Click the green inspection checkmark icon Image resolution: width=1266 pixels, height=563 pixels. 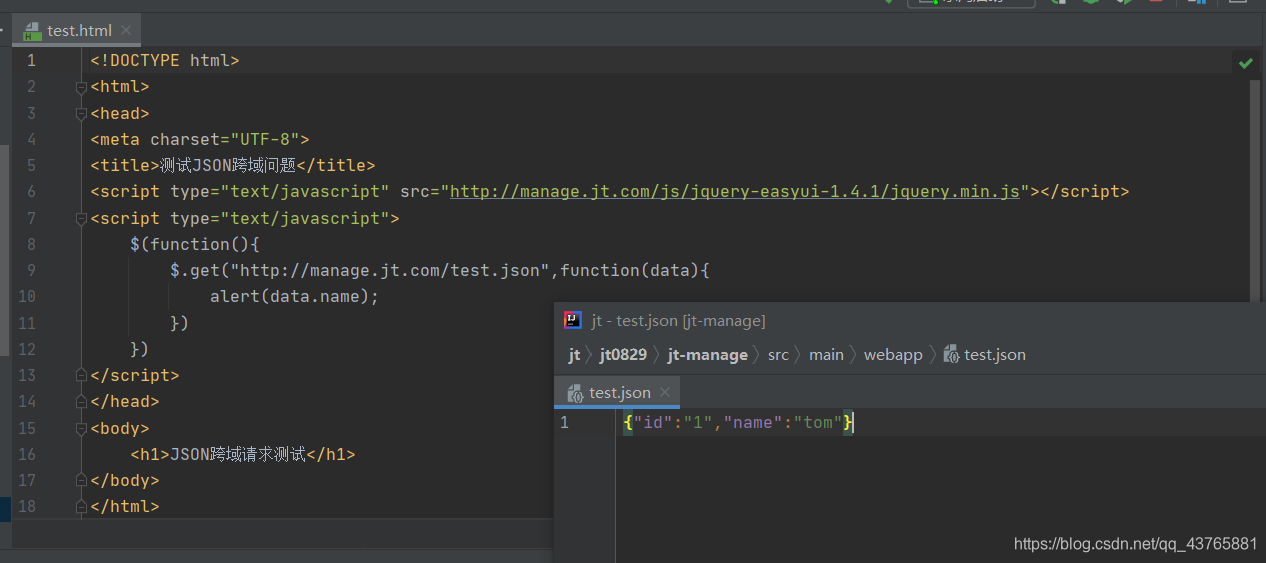point(1245,63)
